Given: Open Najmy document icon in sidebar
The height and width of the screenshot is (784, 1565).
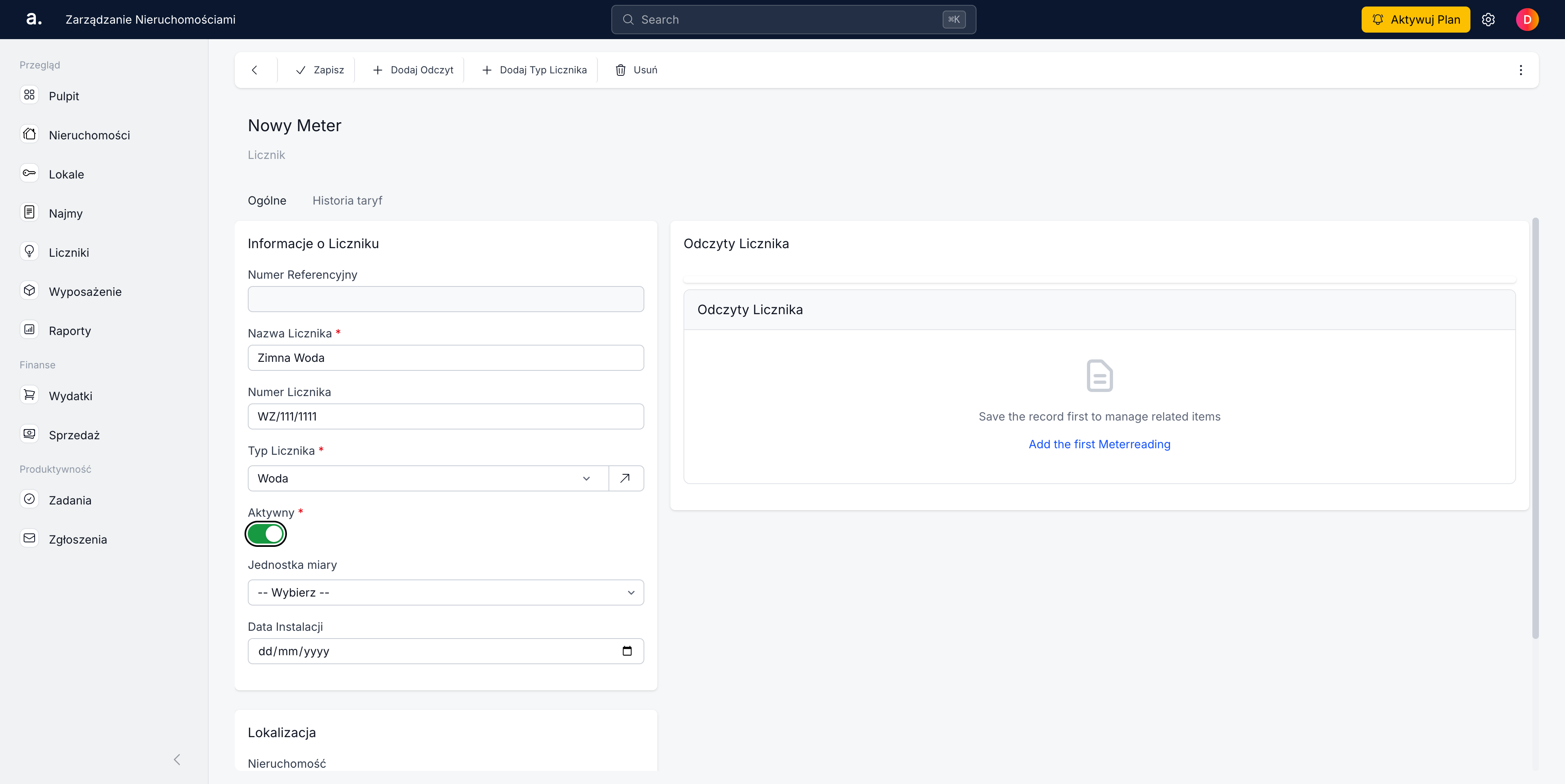Looking at the screenshot, I should click(29, 213).
